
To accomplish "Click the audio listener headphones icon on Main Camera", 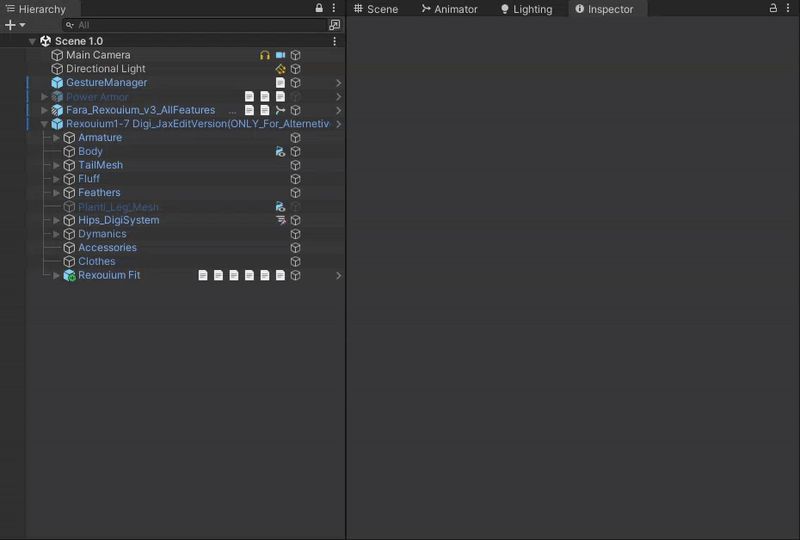I will tap(265, 55).
